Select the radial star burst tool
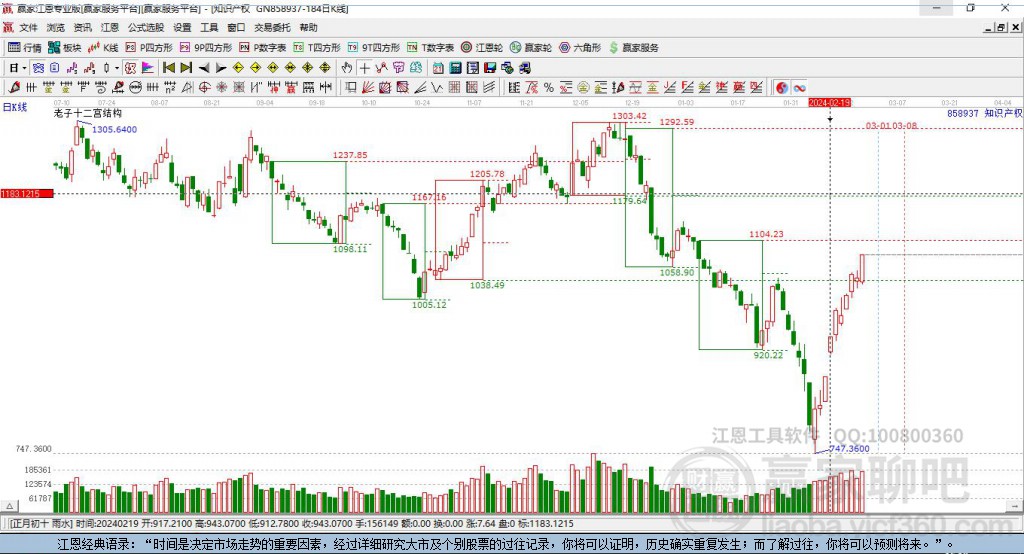This screenshot has height=554, width=1024. coord(222,88)
